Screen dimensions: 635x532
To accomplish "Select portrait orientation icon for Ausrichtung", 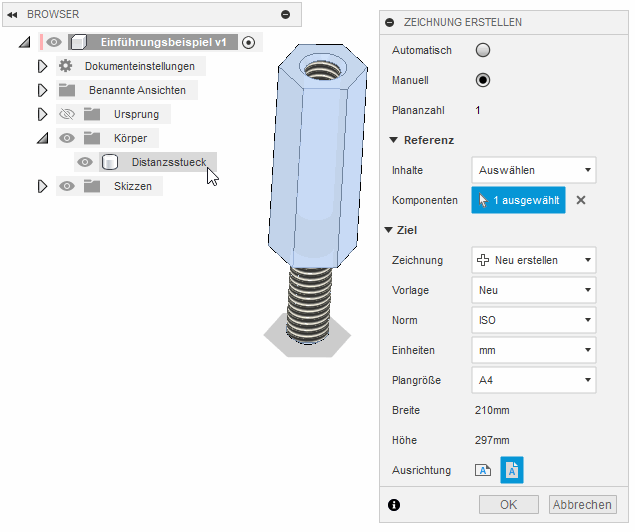I will point(511,470).
